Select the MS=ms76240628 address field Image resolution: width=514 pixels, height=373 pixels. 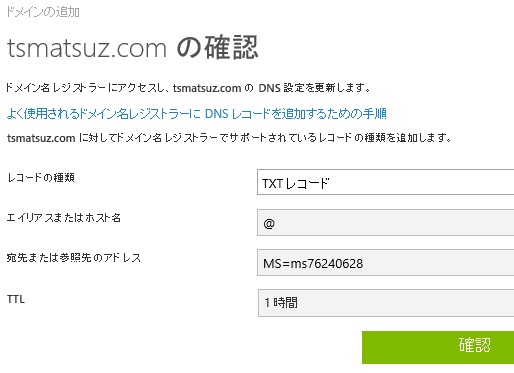click(x=386, y=263)
